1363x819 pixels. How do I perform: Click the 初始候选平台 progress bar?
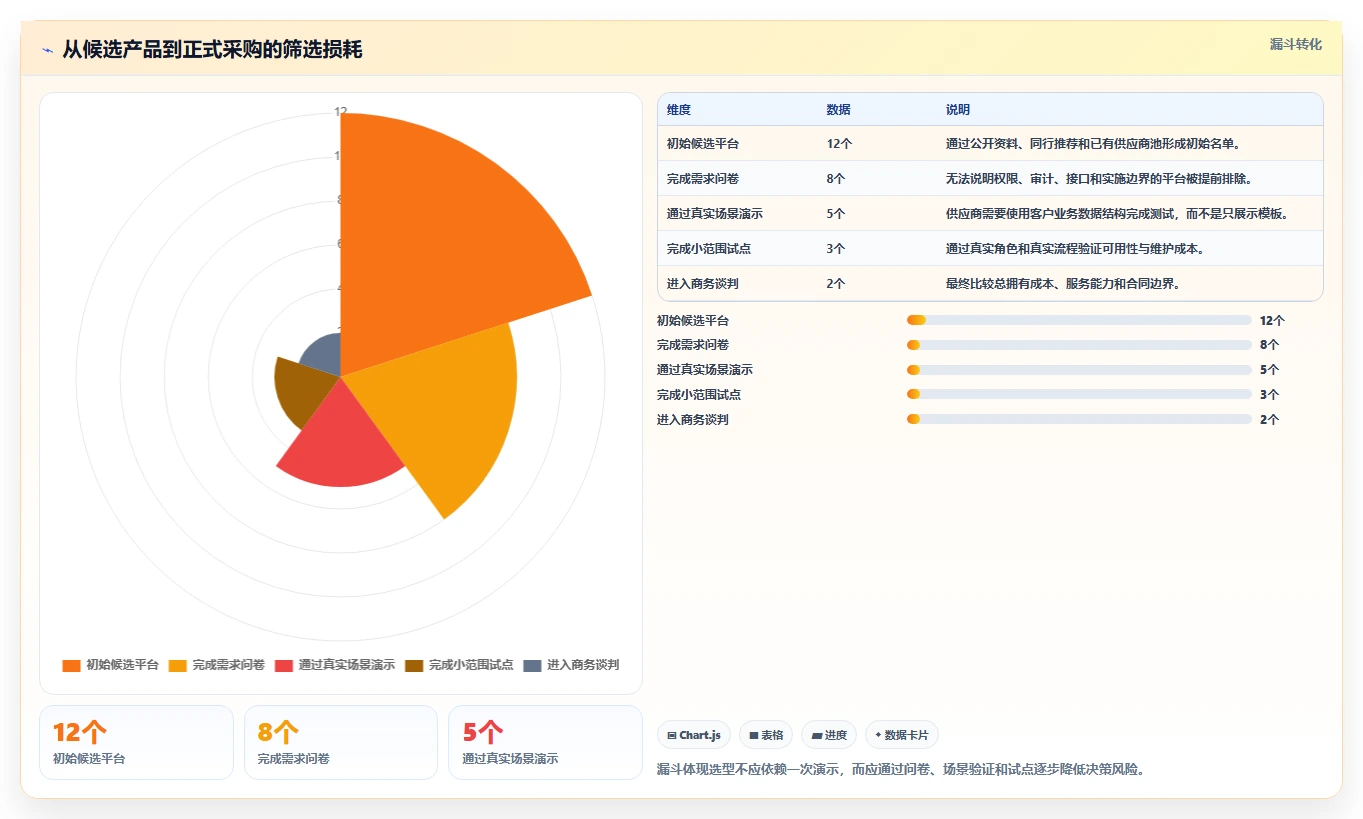click(1079, 320)
